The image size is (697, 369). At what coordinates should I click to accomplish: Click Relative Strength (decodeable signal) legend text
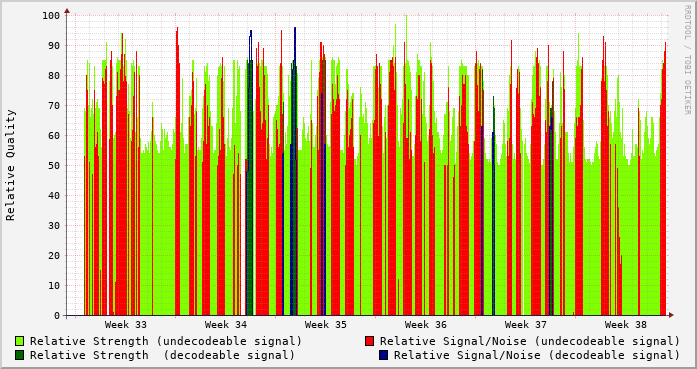[x=163, y=355]
